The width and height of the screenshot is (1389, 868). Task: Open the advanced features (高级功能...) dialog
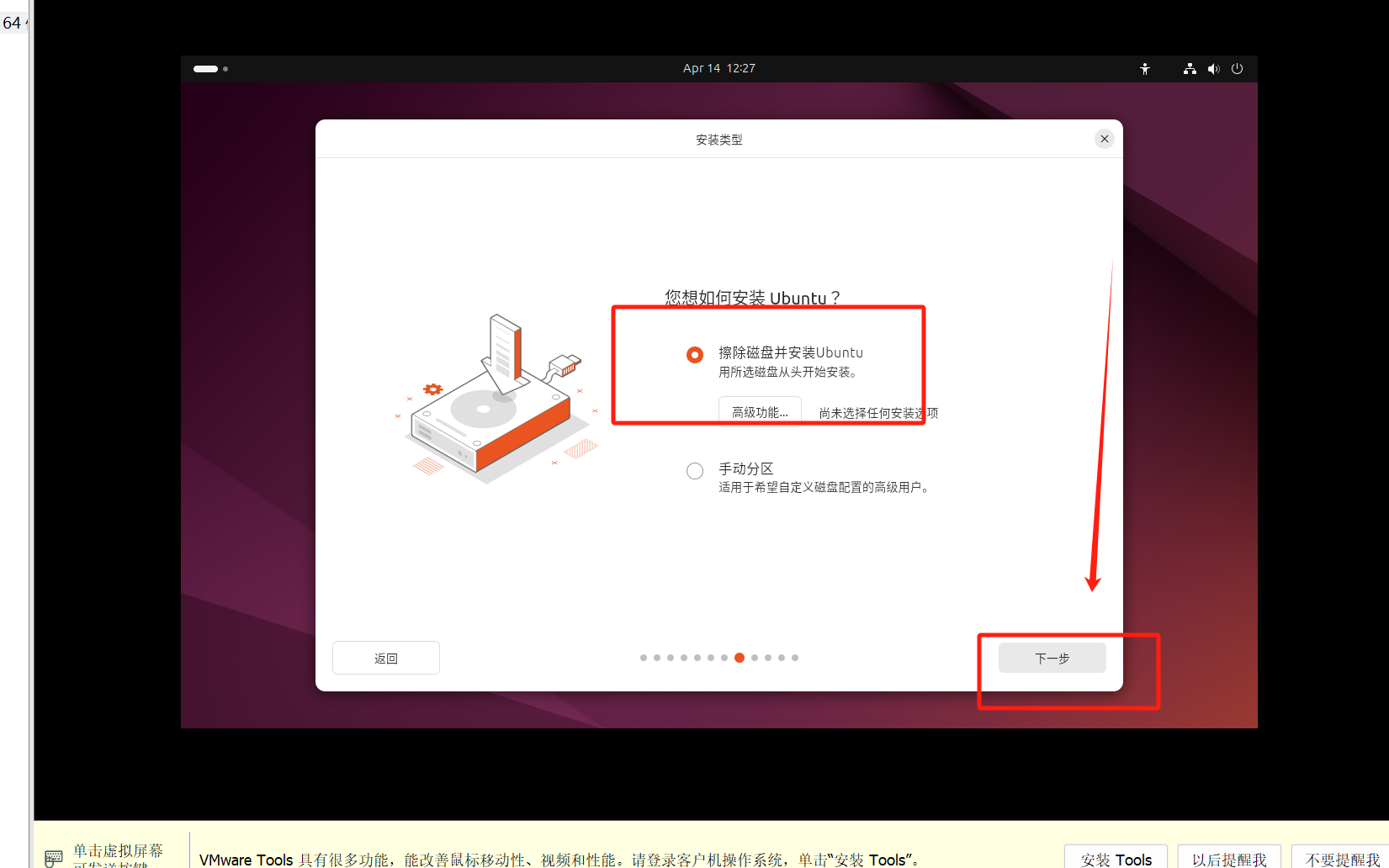pos(760,412)
